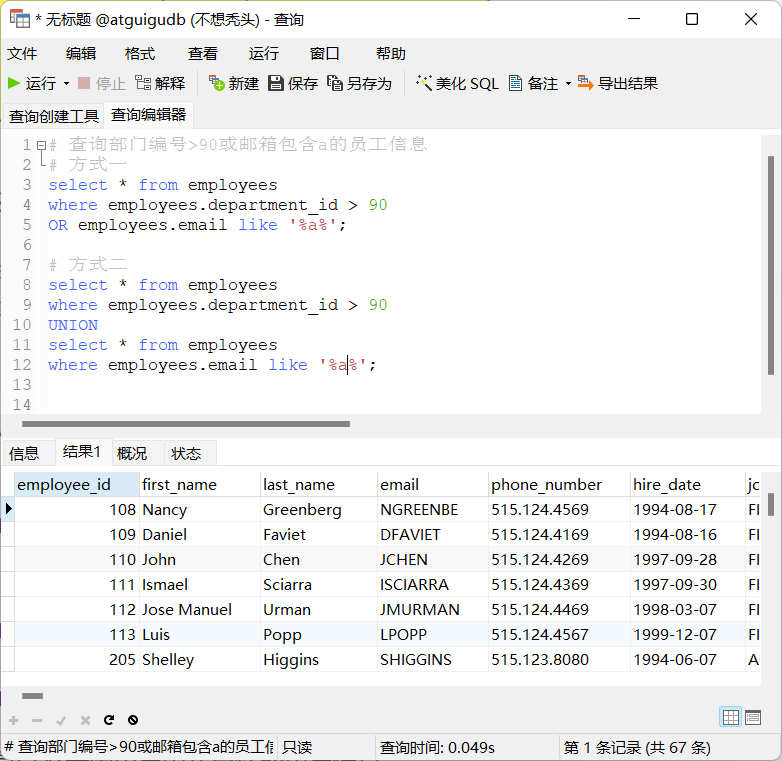This screenshot has width=782, height=761.
Task: Switch to Query Builder tab (查询创建工具)
Action: tap(53, 116)
